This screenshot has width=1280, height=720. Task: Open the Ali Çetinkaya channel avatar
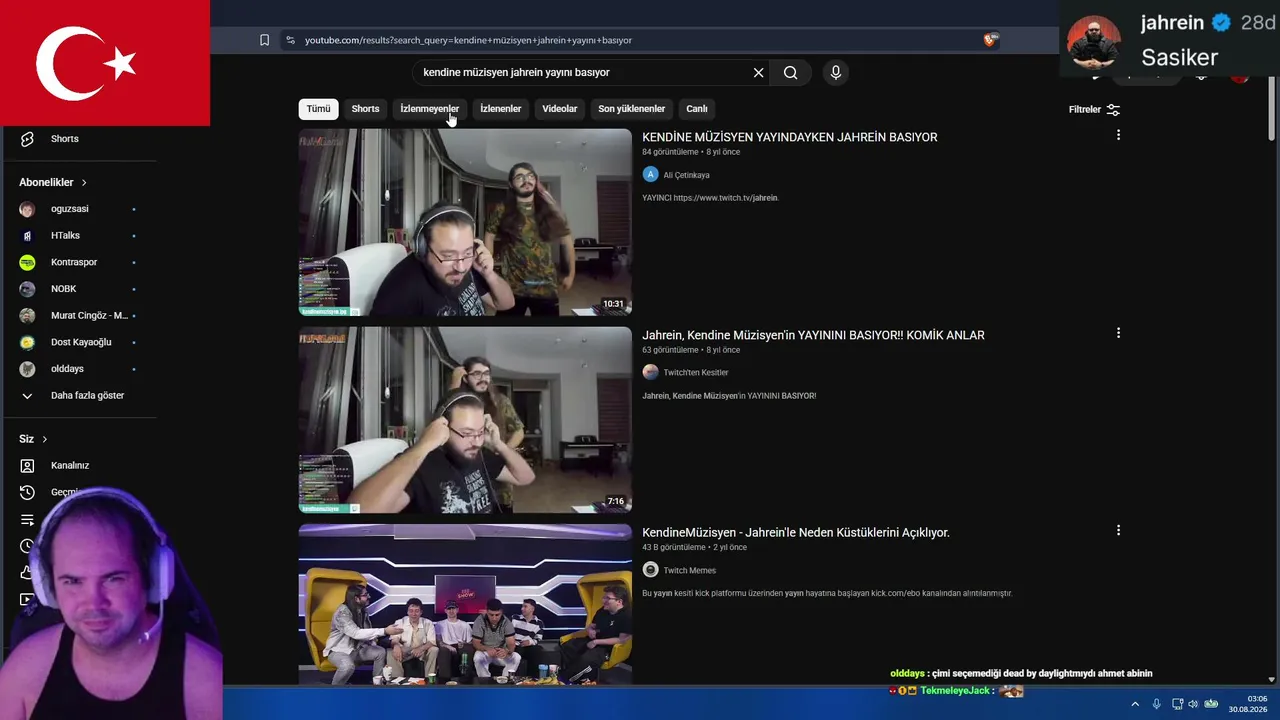pos(650,175)
